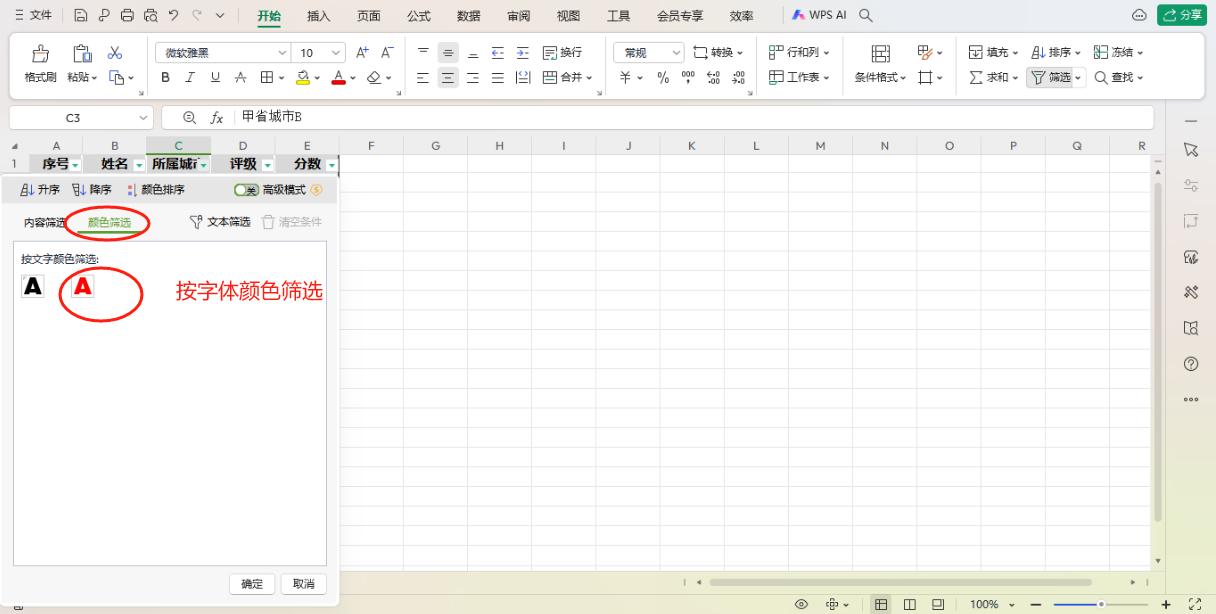1216x614 pixels.
Task: Increase font size with A+ icon
Action: click(x=363, y=52)
